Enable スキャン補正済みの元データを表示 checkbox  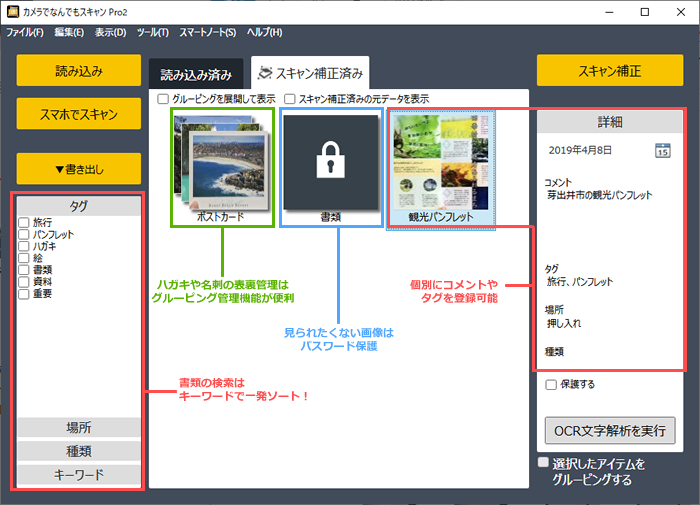pyautogui.click(x=290, y=99)
